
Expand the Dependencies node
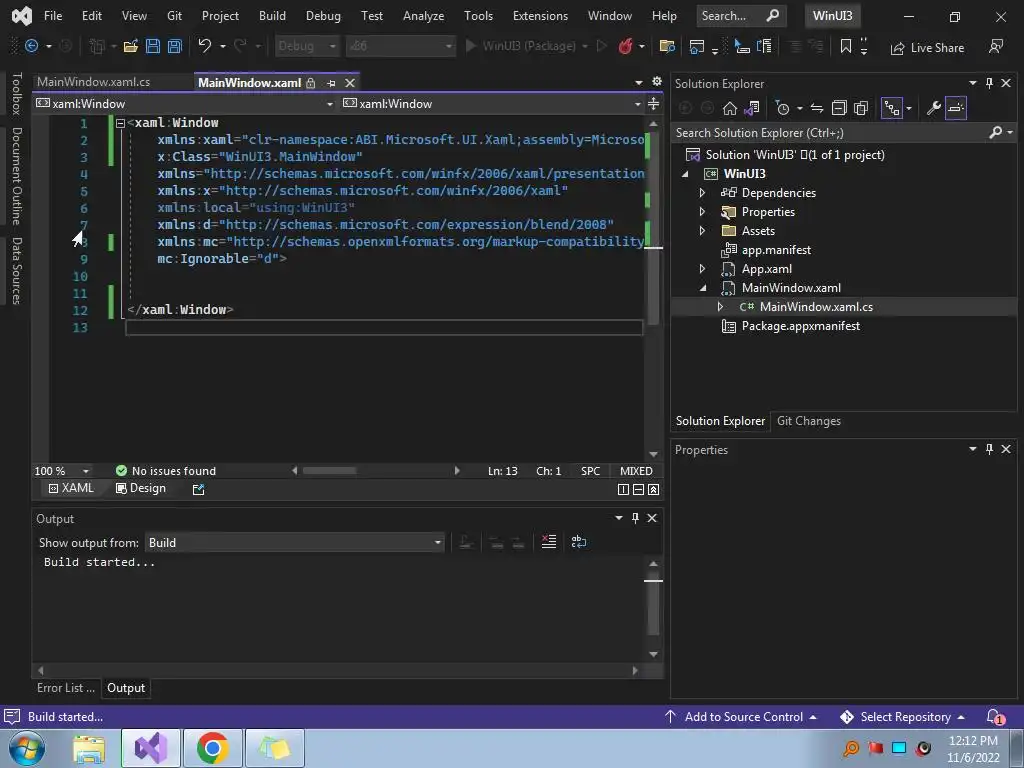click(702, 193)
